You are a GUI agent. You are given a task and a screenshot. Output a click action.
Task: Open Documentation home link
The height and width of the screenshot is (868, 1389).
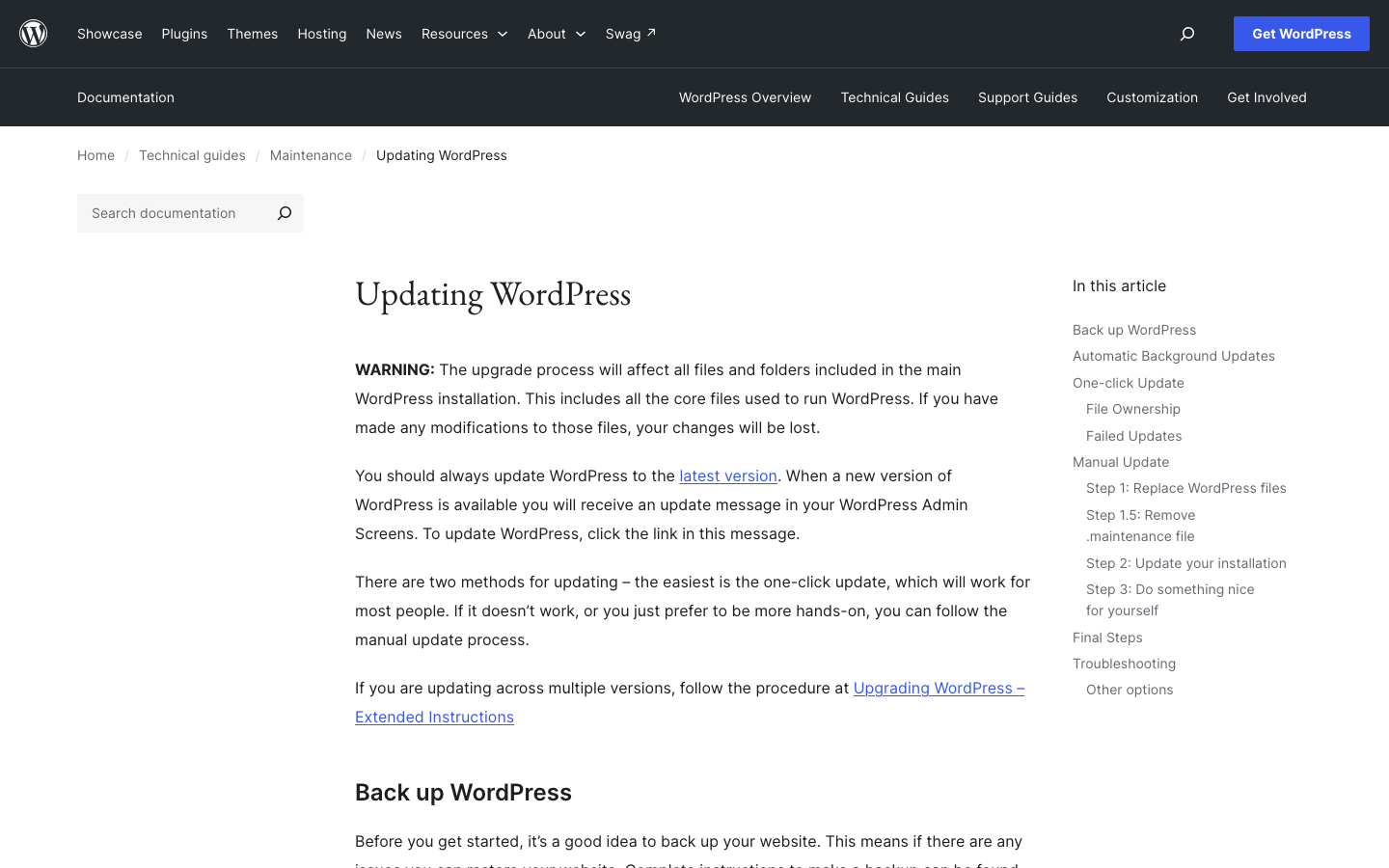(125, 97)
